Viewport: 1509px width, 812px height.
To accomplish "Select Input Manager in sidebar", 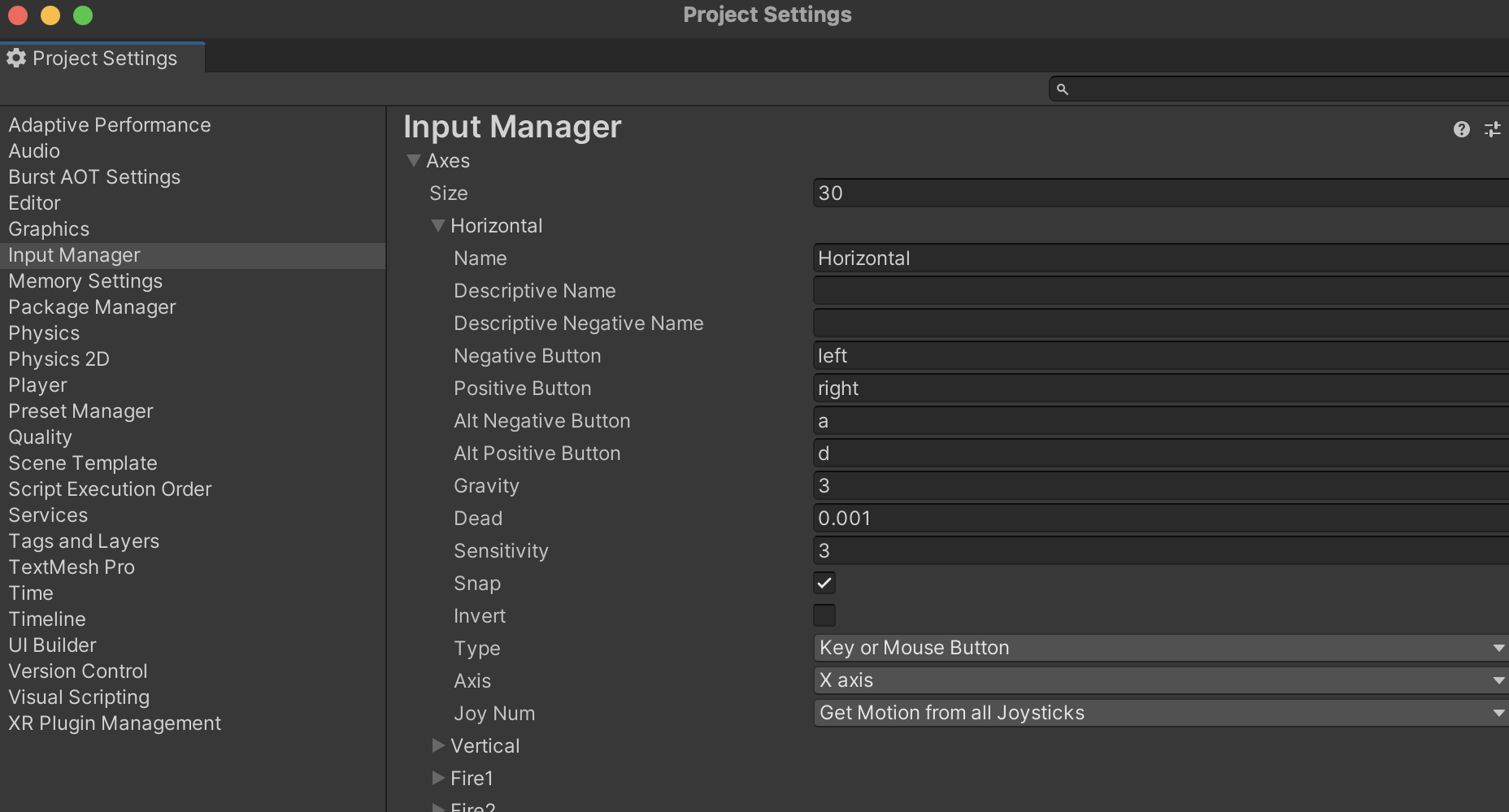I will (x=193, y=255).
